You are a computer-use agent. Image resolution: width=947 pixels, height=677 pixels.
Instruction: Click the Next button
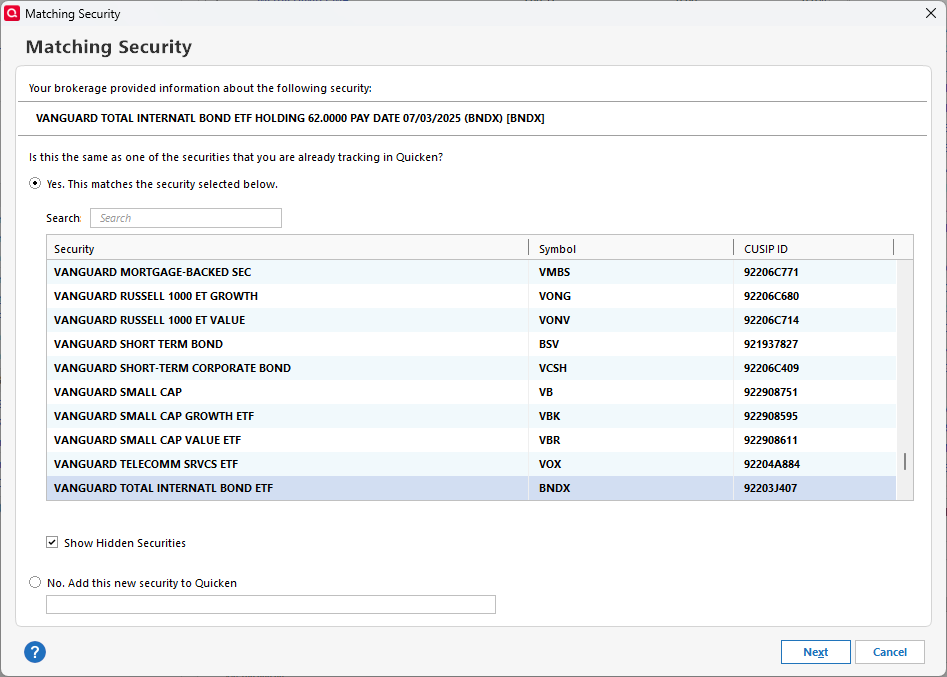[815, 652]
